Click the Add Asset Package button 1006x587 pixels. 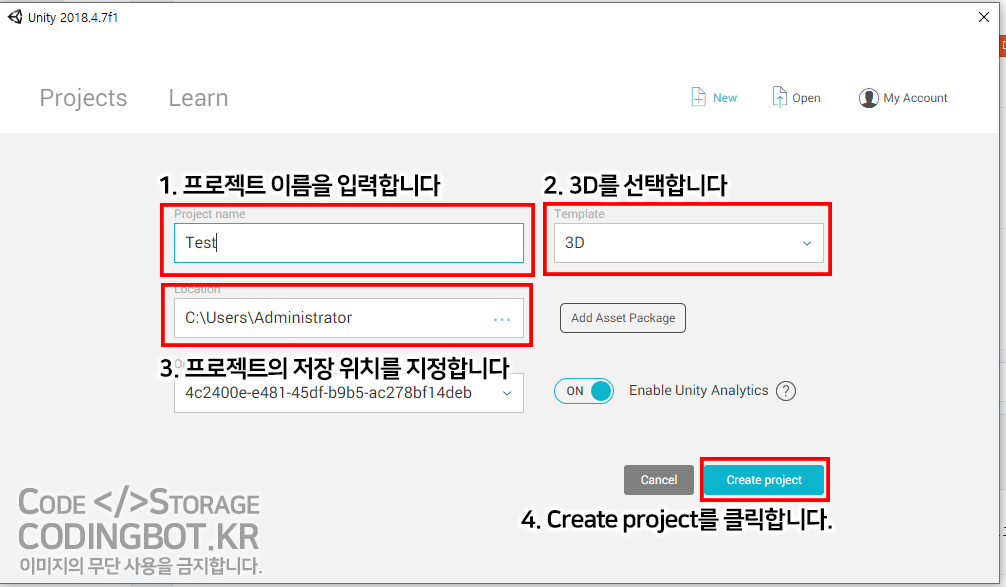click(623, 318)
